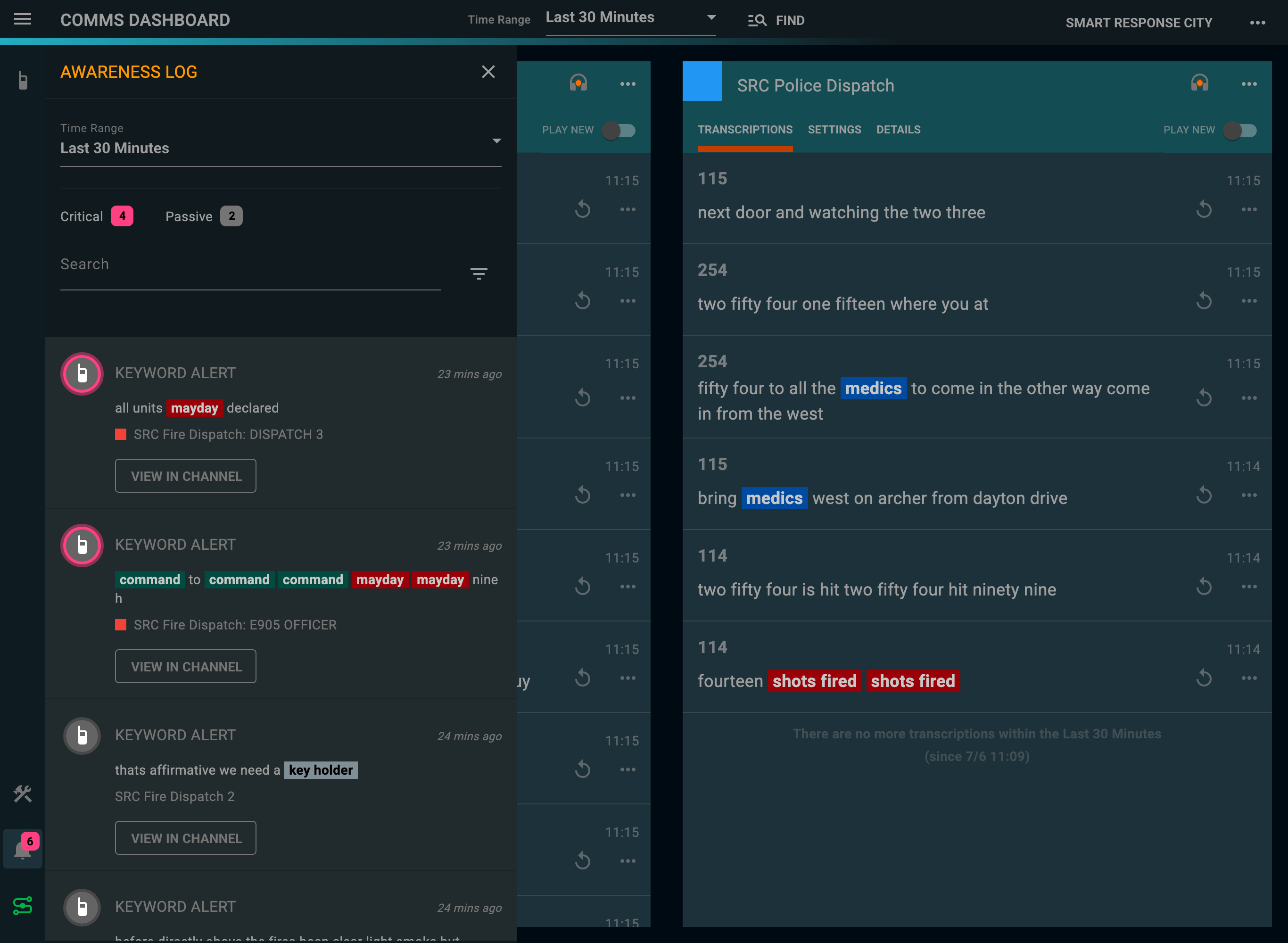Screen dimensions: 1288x943
Task: Open options for 'come in from the west' message
Action: (x=1249, y=398)
